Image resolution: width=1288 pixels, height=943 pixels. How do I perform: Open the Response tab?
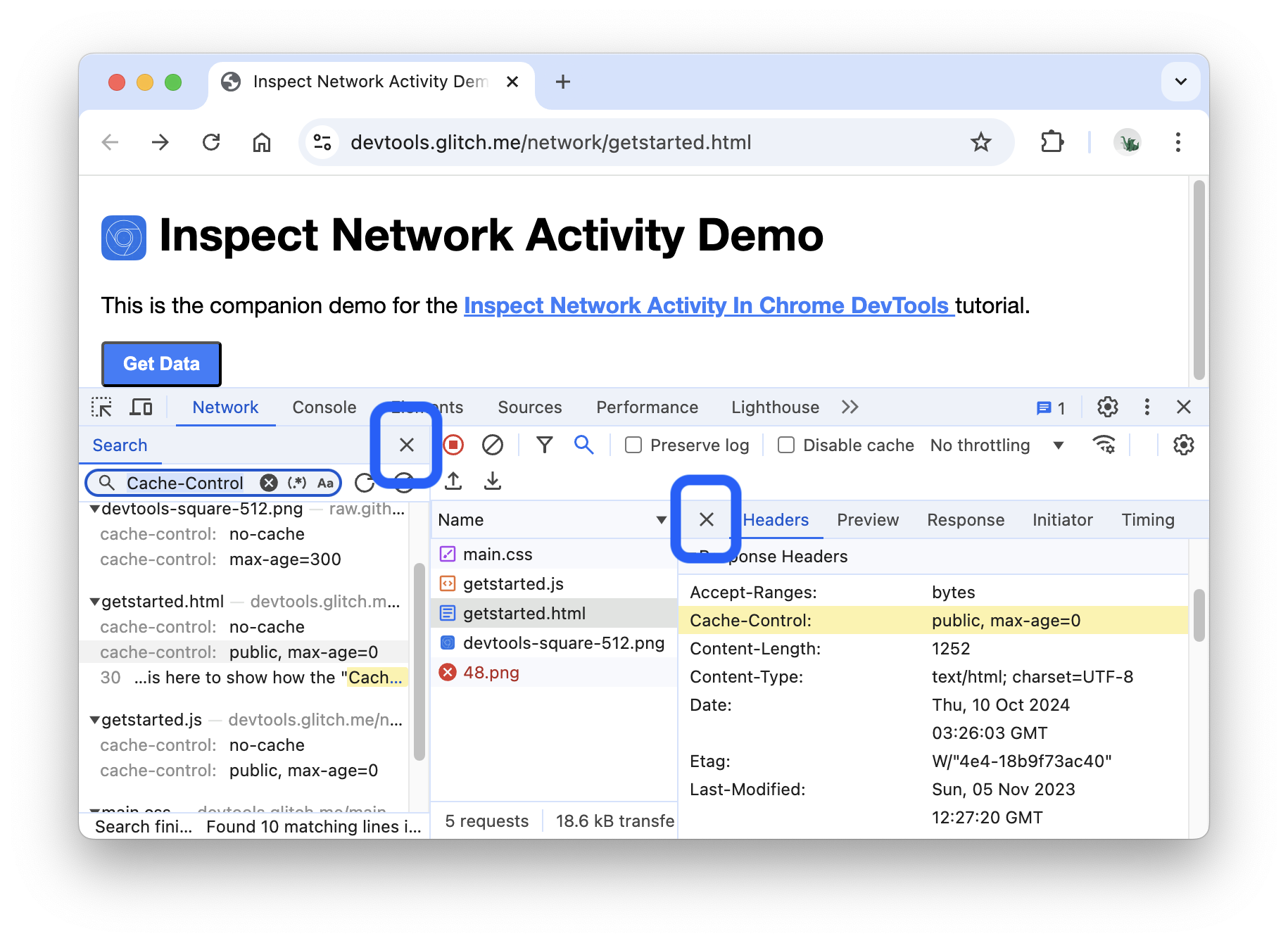(965, 520)
